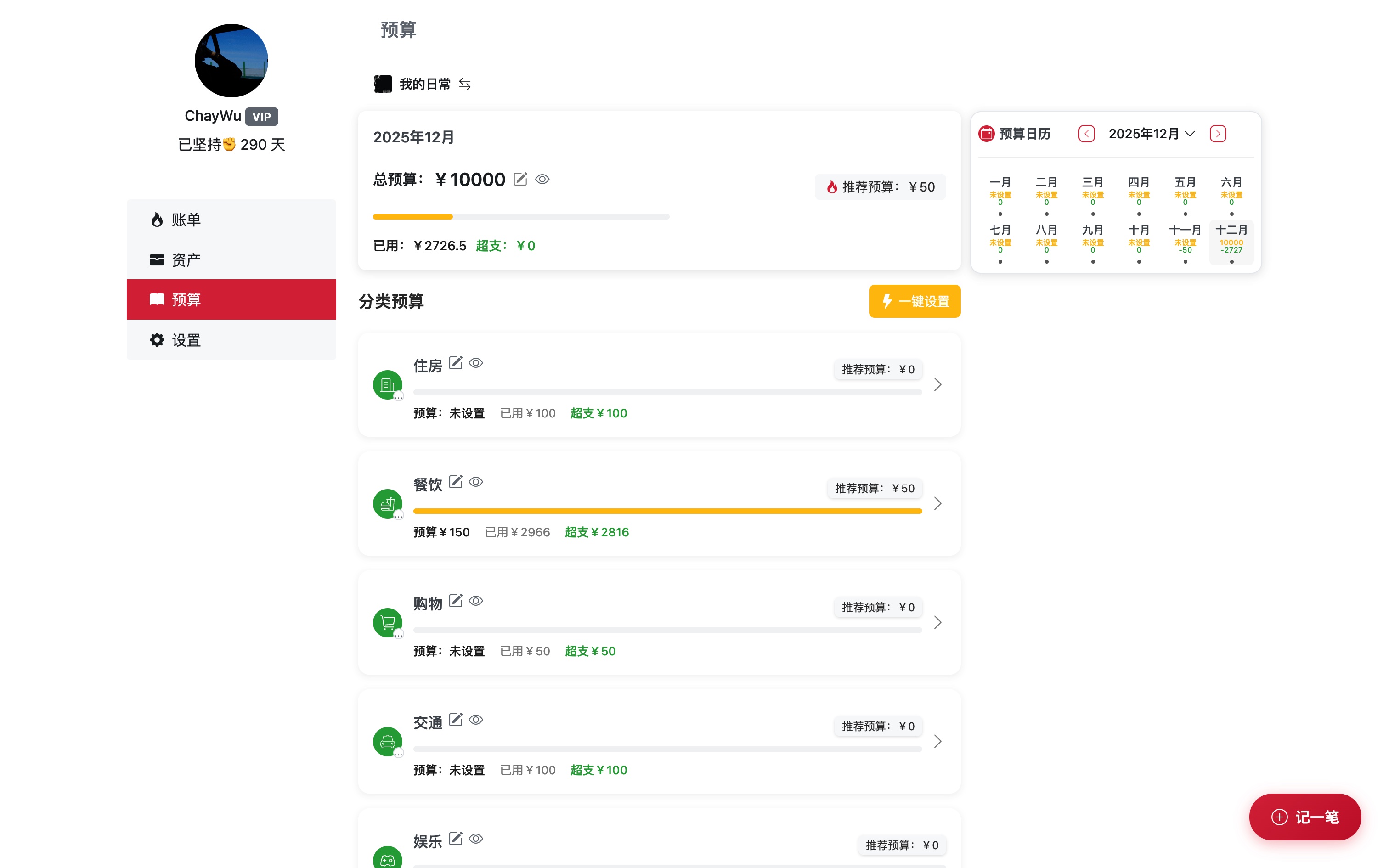Viewport: 1389px width, 868px height.
Task: Toggle the eye icon beside 餐饮
Action: 477,482
